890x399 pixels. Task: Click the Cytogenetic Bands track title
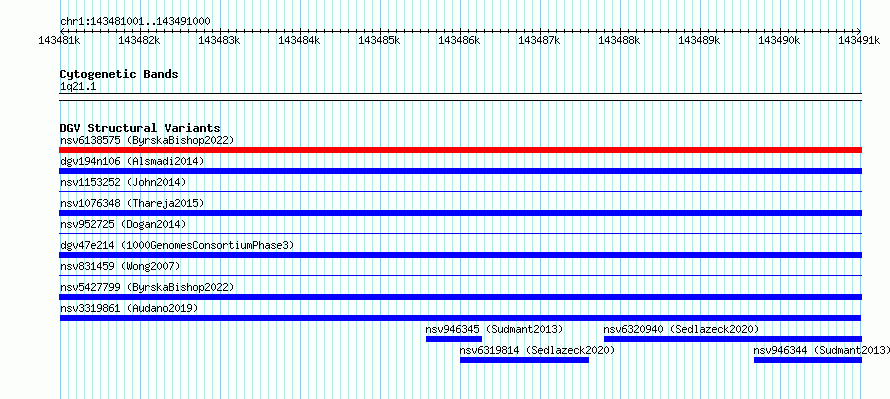(119, 74)
